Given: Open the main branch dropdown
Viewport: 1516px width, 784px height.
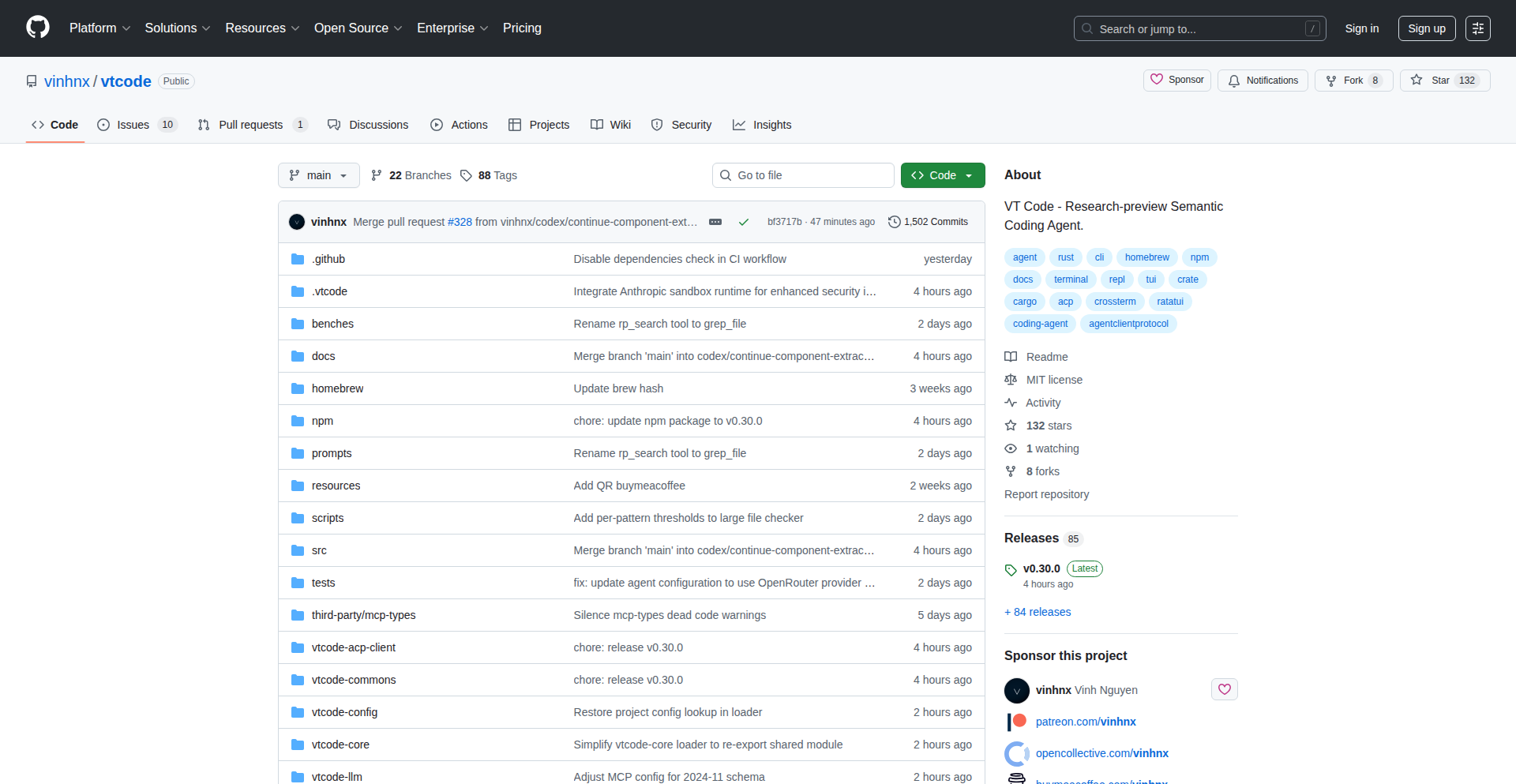Looking at the screenshot, I should click(318, 175).
